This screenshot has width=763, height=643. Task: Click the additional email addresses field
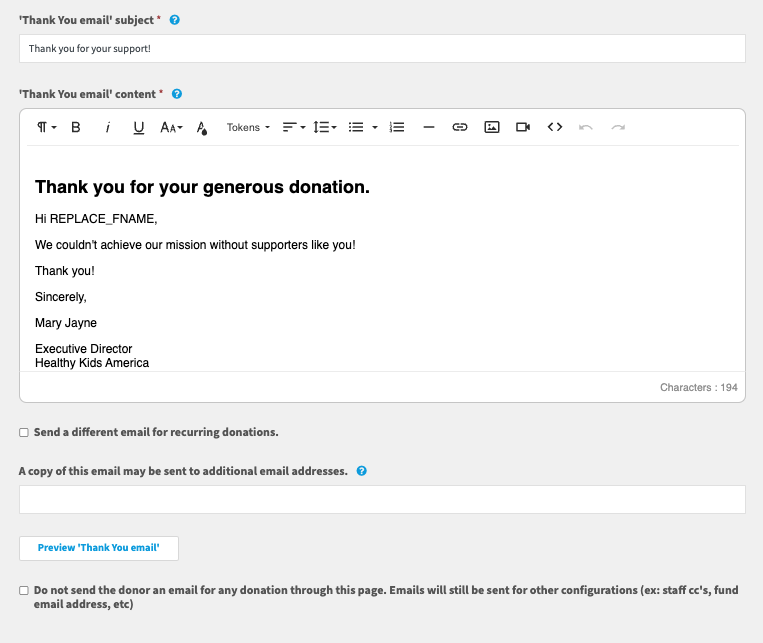pos(382,499)
